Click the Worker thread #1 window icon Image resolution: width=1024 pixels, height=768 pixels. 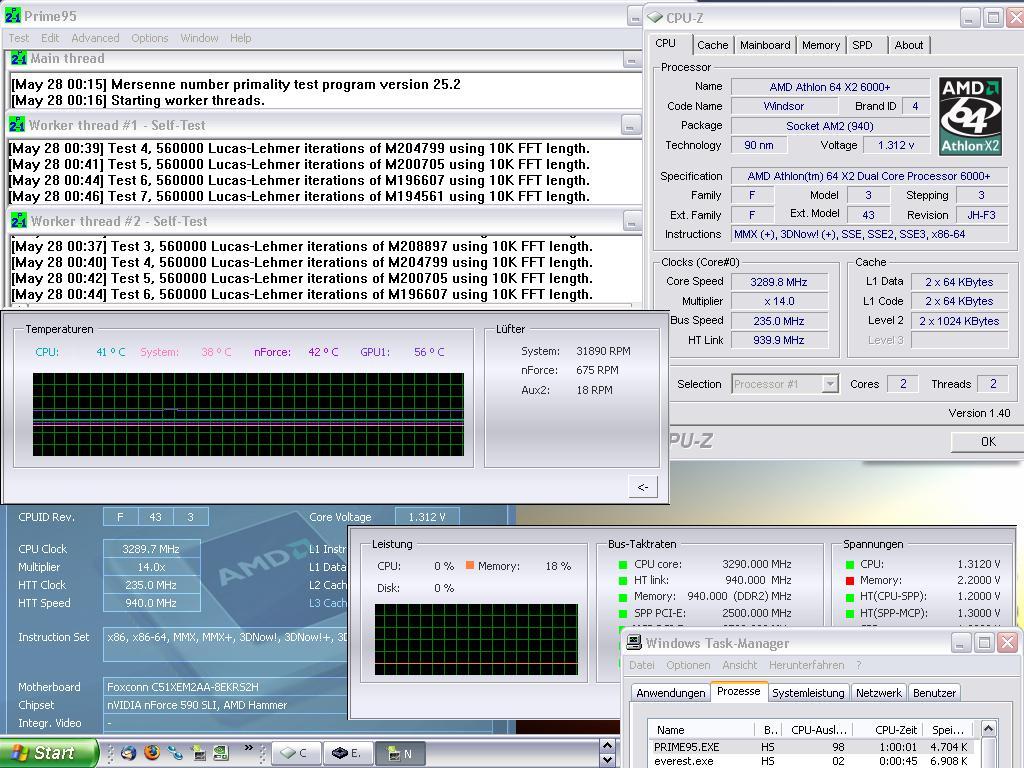(x=17, y=125)
